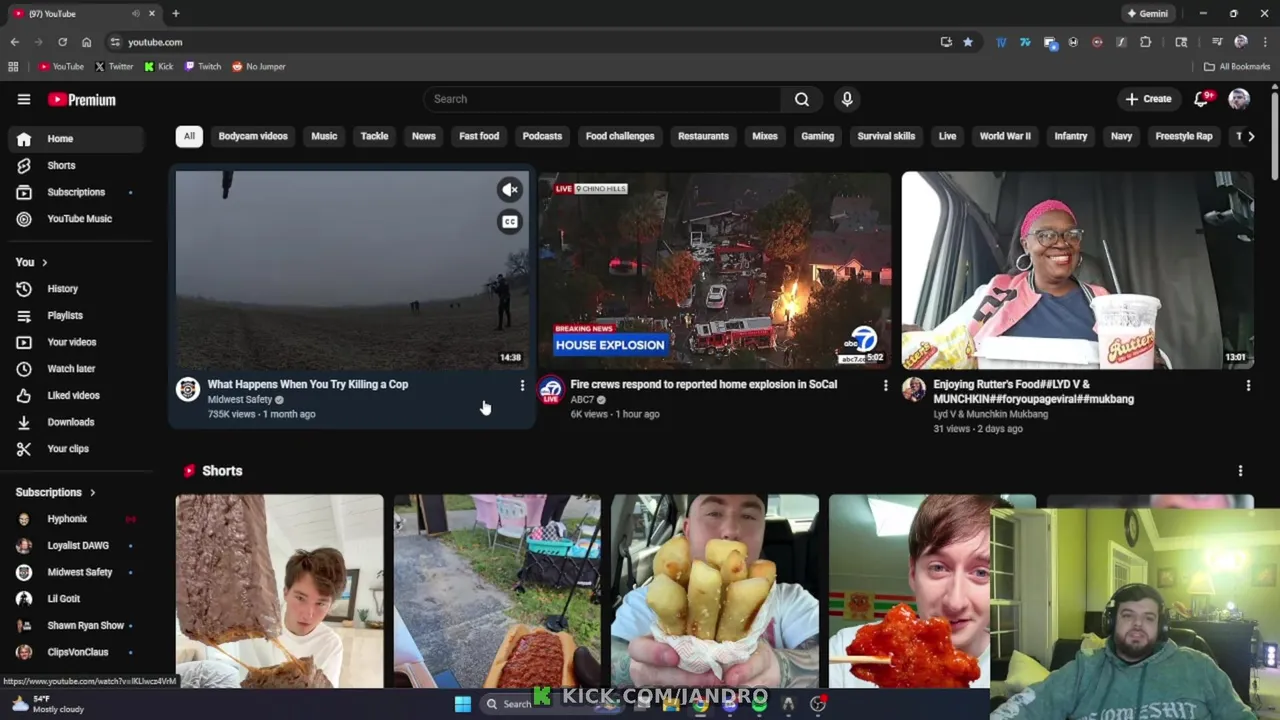This screenshot has height=720, width=1280.
Task: Select Freestyle Rap chip
Action: 1184,136
